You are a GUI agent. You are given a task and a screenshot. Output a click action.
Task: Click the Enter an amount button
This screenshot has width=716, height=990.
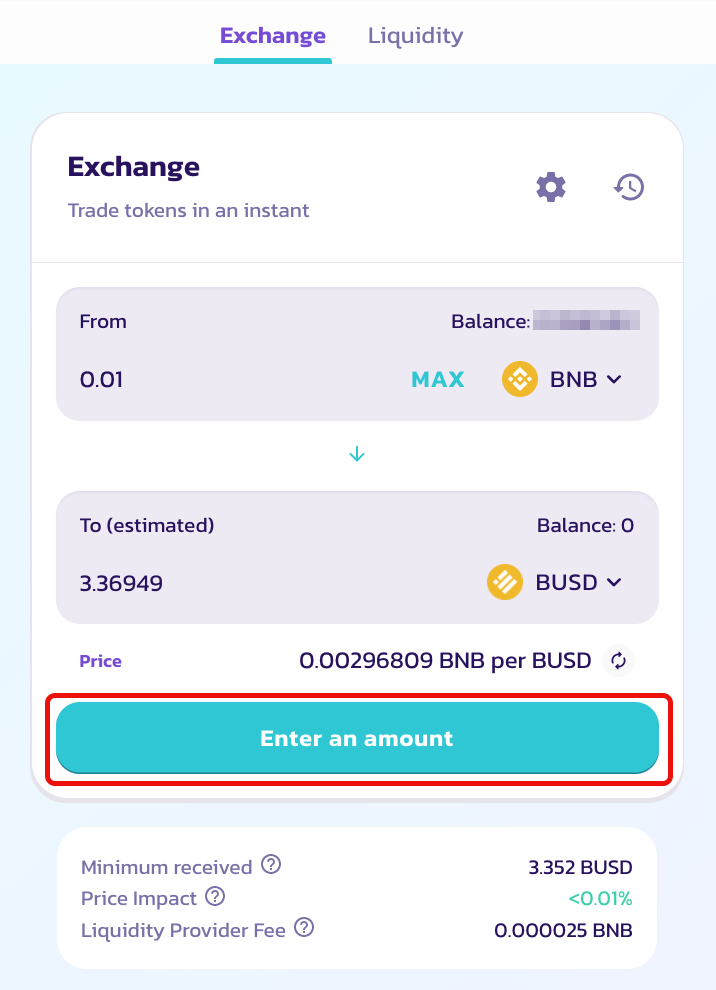tap(357, 738)
